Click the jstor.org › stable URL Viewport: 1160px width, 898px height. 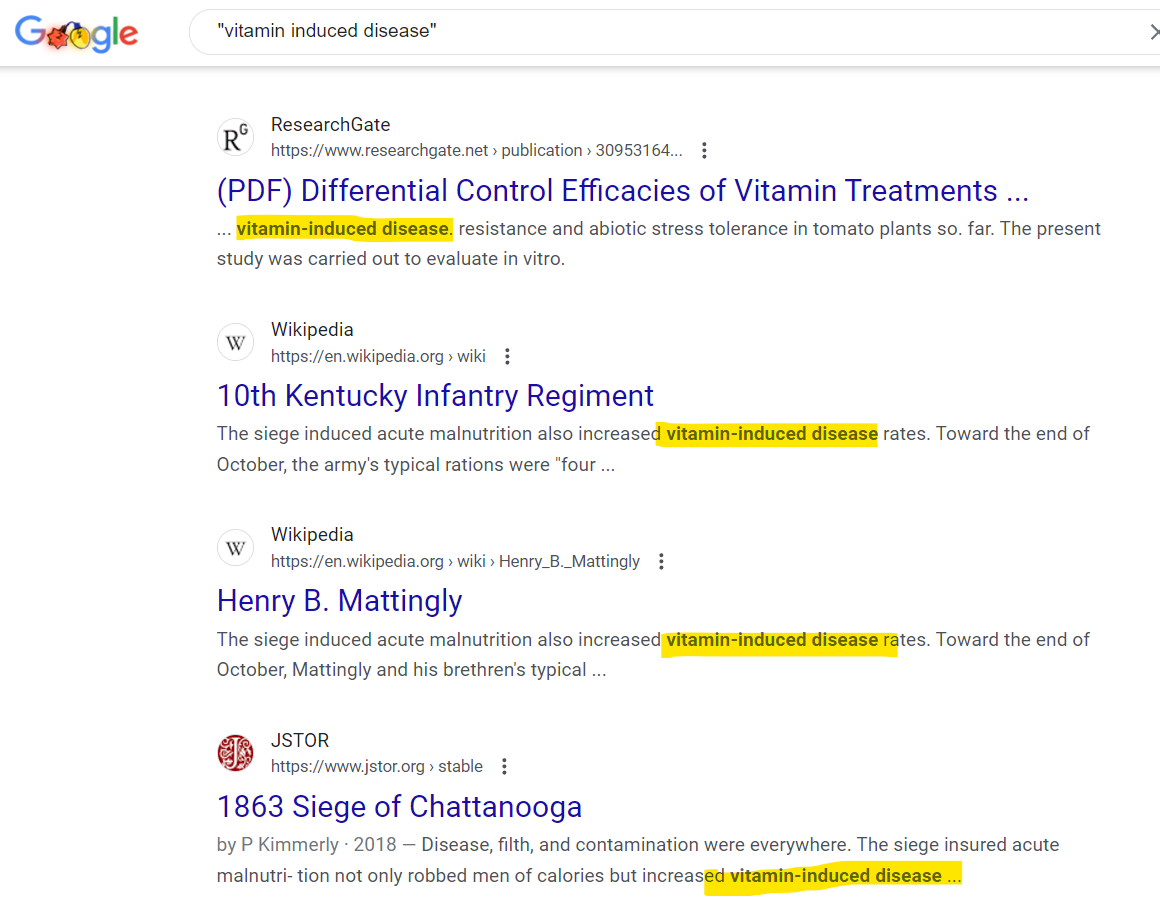coord(377,766)
